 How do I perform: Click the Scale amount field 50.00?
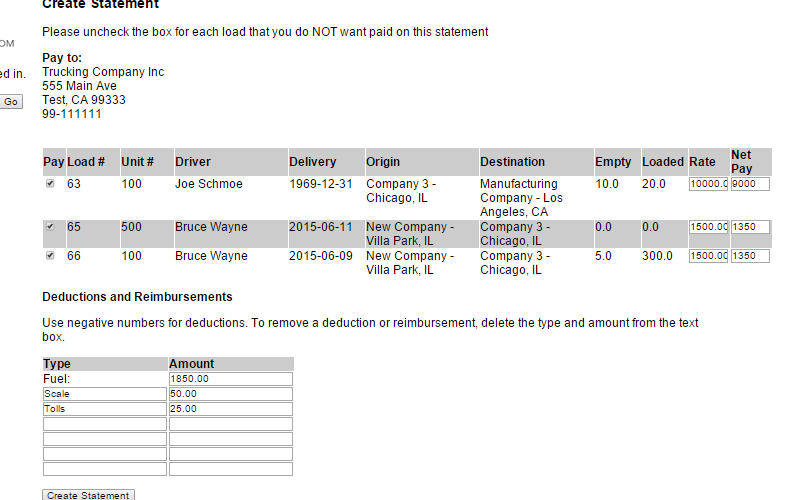coord(231,394)
